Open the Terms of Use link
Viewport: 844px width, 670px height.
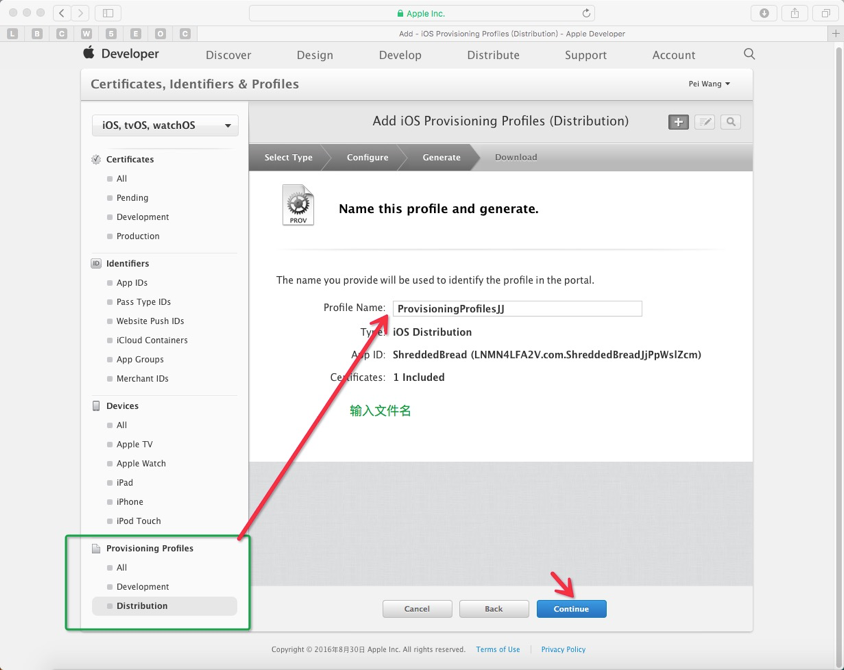coord(498,650)
